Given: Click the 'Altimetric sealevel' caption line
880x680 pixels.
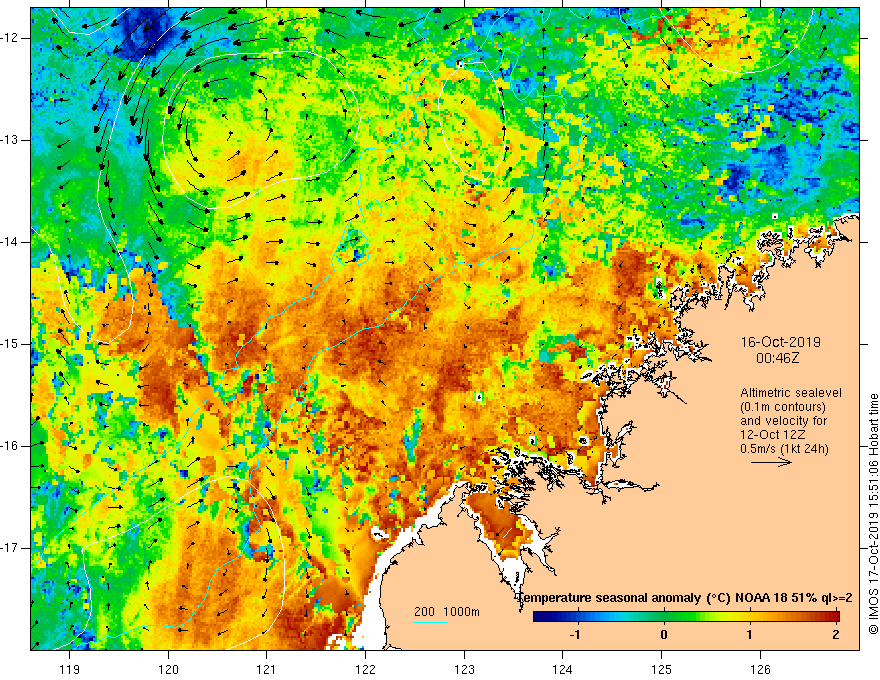Looking at the screenshot, I should pos(791,393).
